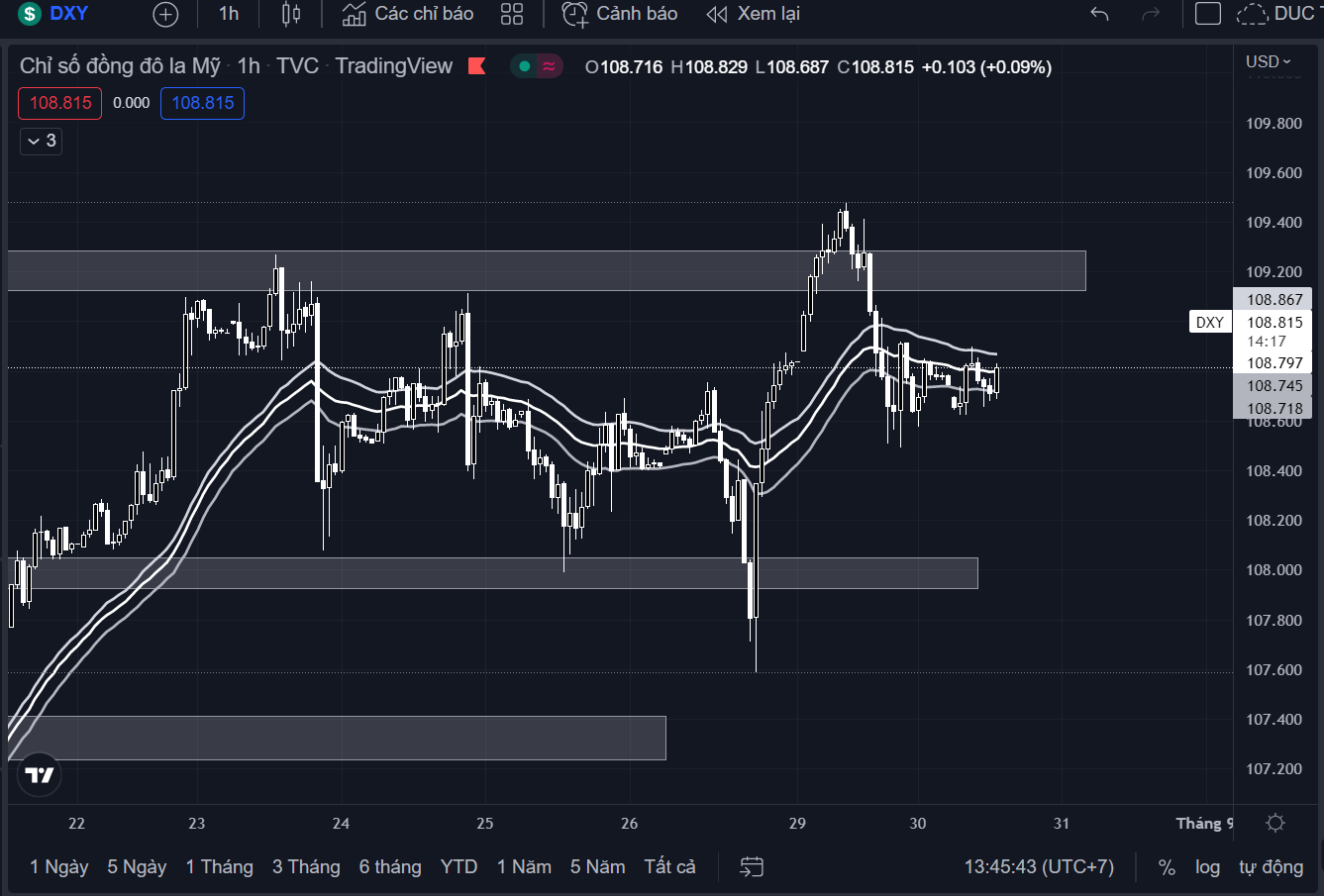
Task: Add a symbol to compare with plus icon
Action: [x=165, y=14]
